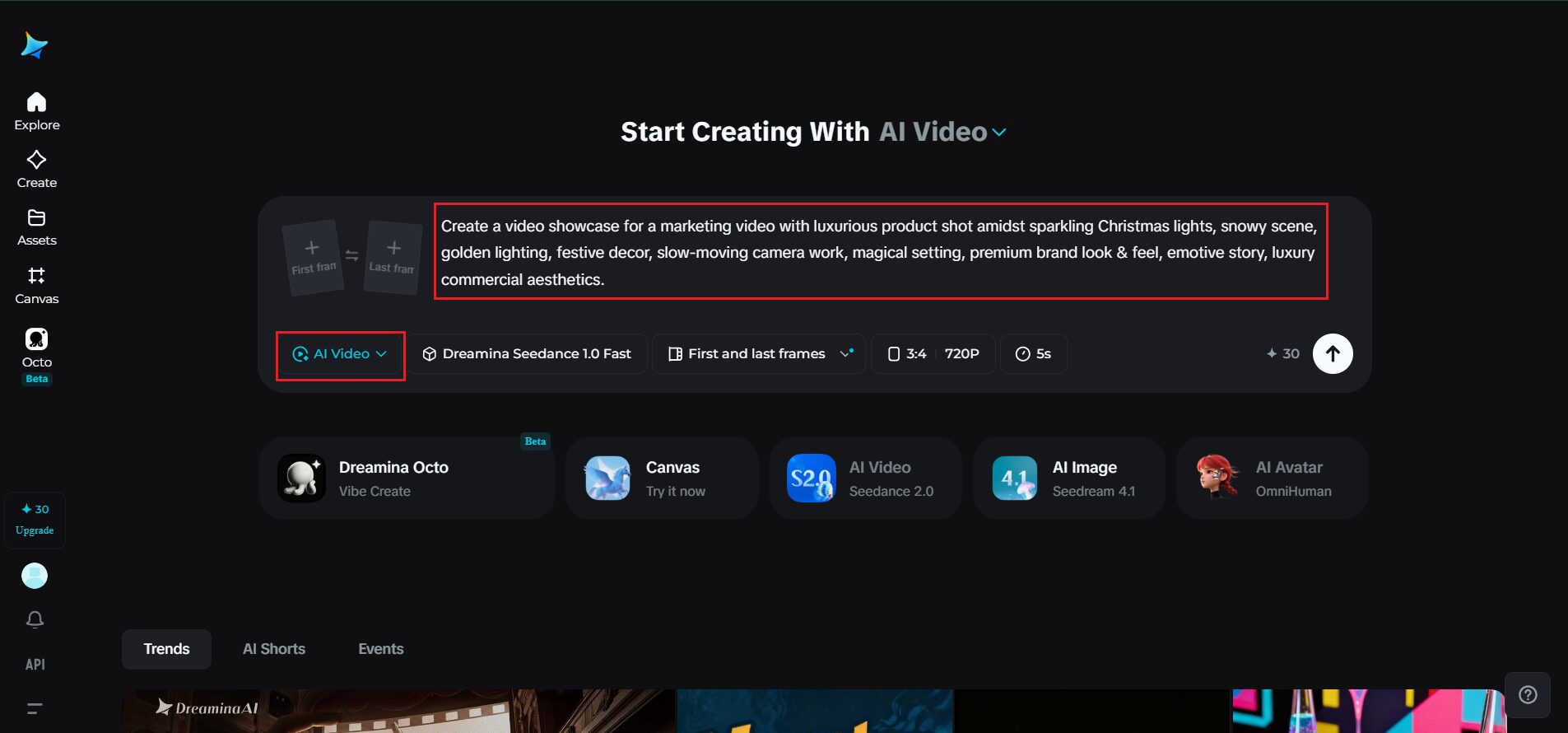
Task: Open notifications bell
Action: coord(35,619)
